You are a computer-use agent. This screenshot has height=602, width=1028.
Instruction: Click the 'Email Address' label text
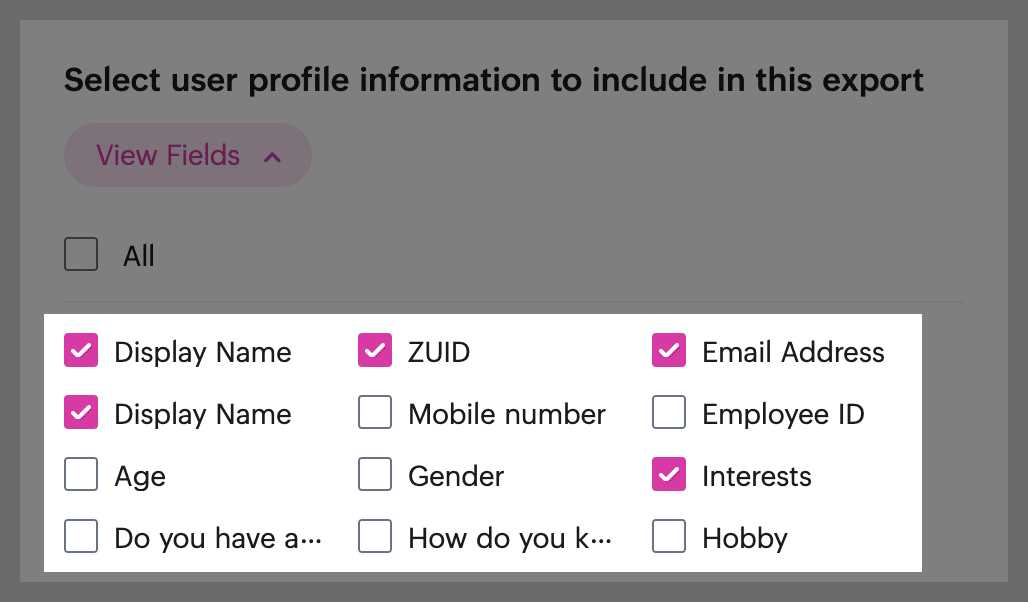coord(793,352)
